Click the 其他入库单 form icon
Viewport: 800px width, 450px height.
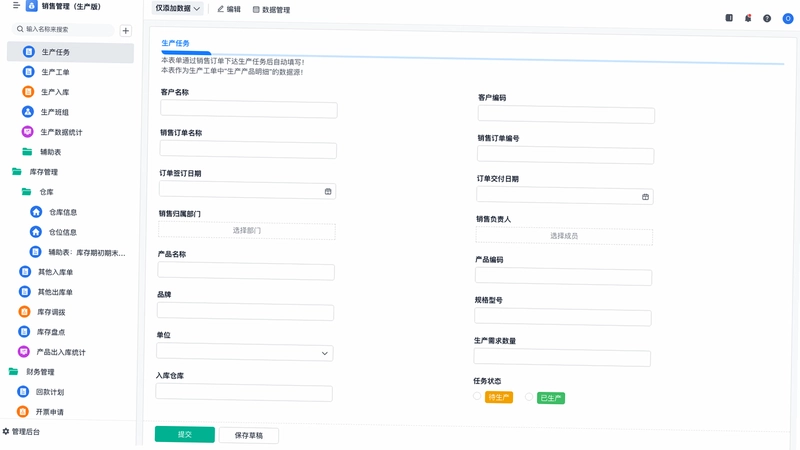click(x=25, y=271)
